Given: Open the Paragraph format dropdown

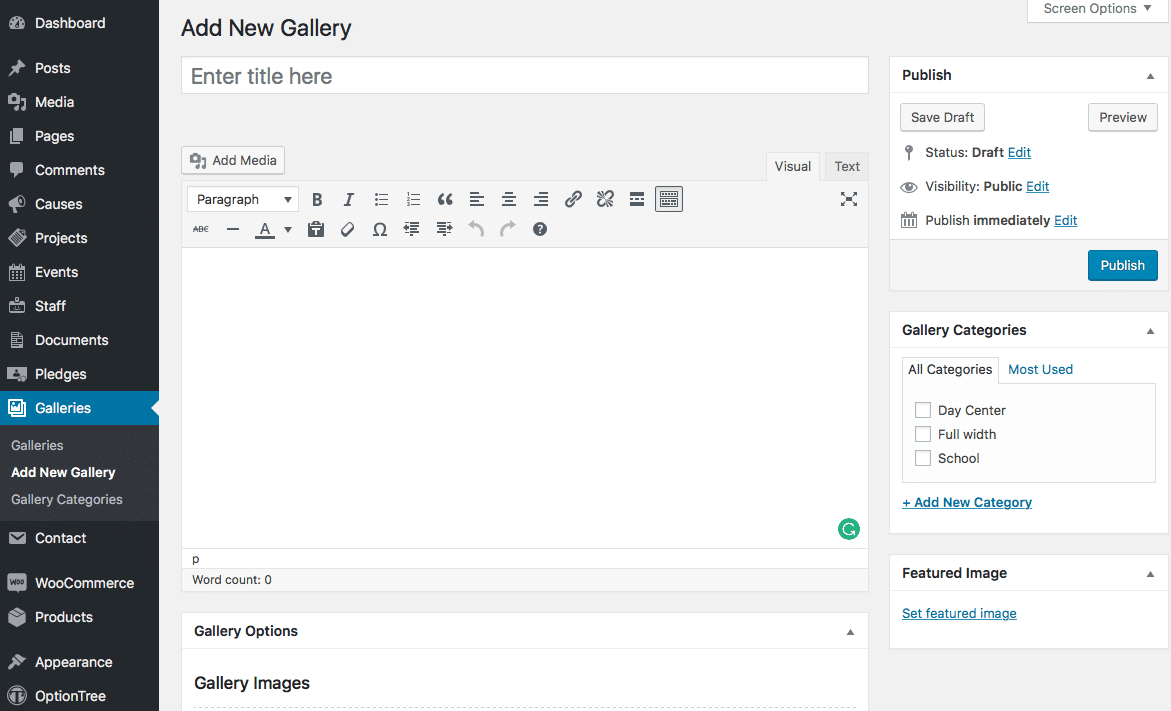Looking at the screenshot, I should (x=243, y=199).
